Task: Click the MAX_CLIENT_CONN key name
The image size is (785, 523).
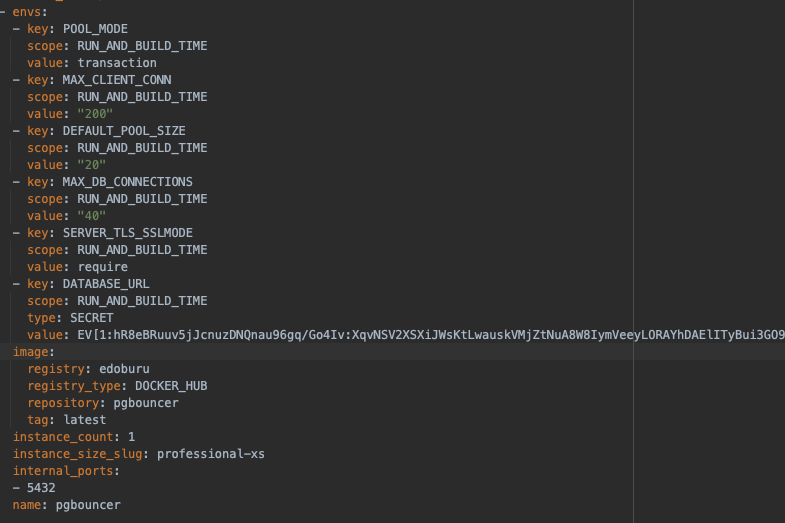Action: click(117, 80)
